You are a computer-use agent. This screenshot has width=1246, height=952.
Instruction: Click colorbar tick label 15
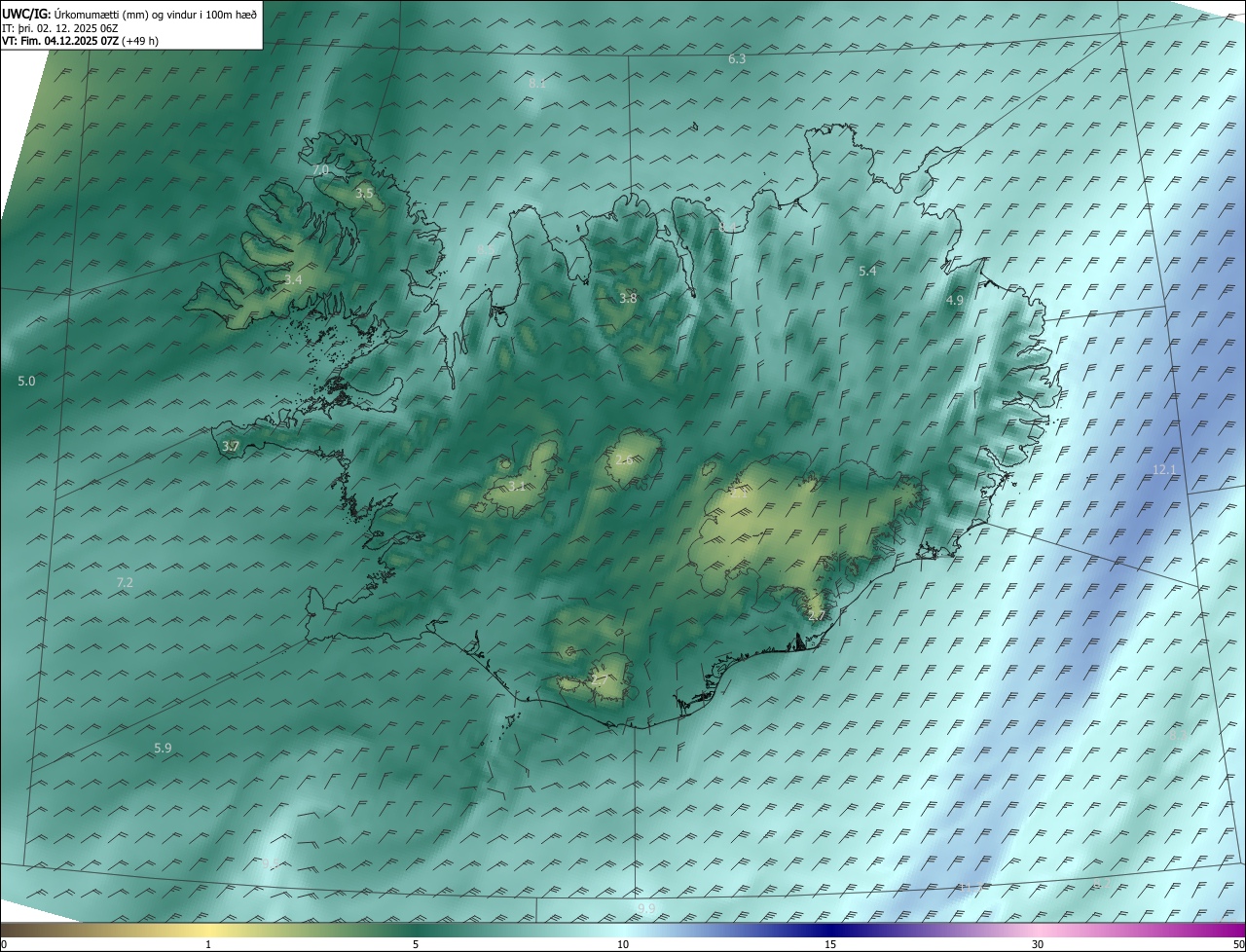[830, 944]
